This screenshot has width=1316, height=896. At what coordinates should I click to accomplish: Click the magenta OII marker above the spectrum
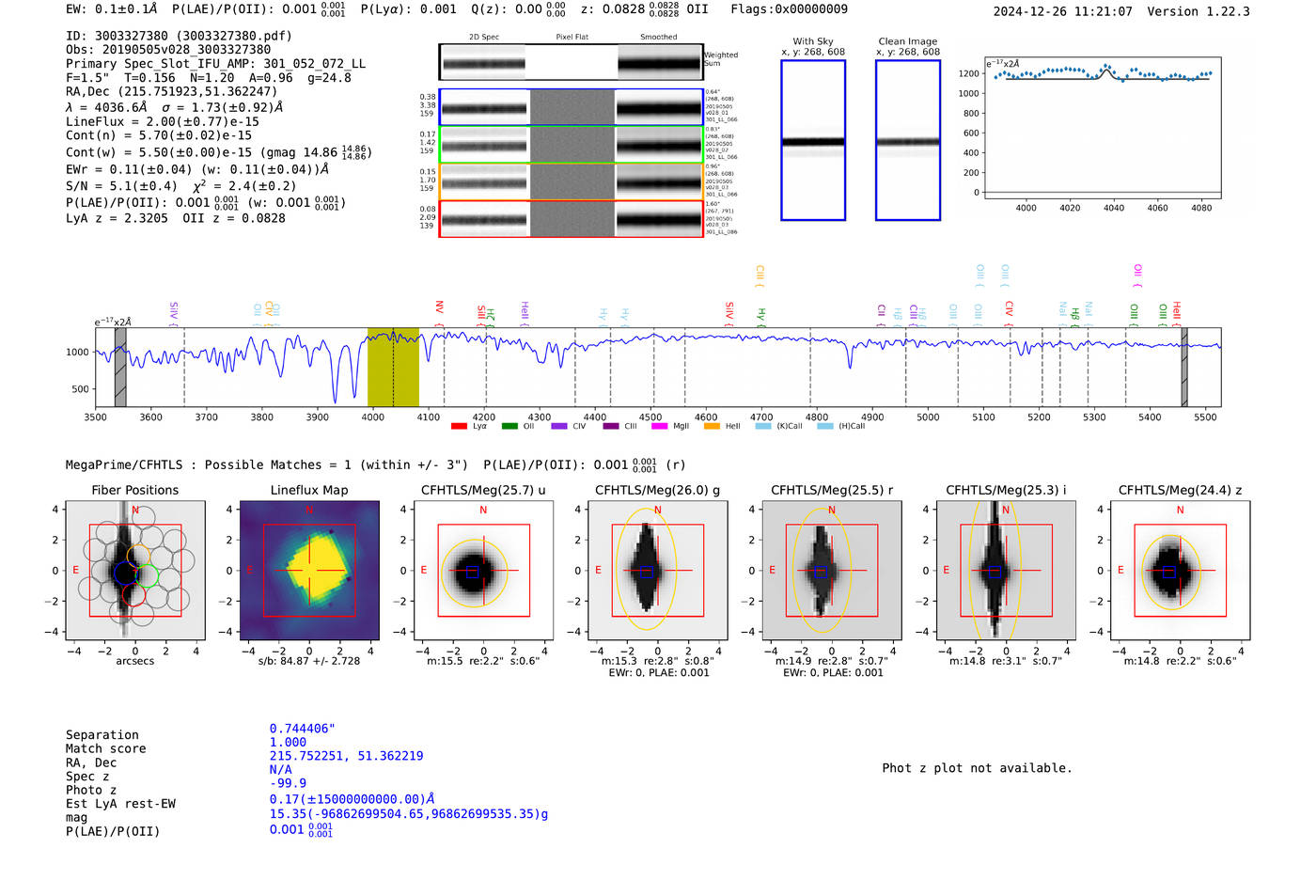tap(1137, 276)
